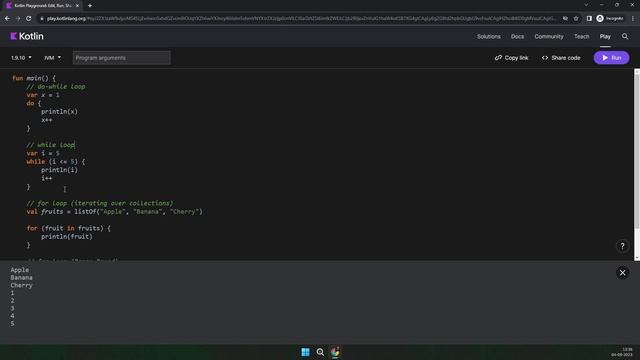Viewport: 640px width, 360px height.
Task: Click 'Cherry' in the output console
Action: pyautogui.click(x=22, y=285)
